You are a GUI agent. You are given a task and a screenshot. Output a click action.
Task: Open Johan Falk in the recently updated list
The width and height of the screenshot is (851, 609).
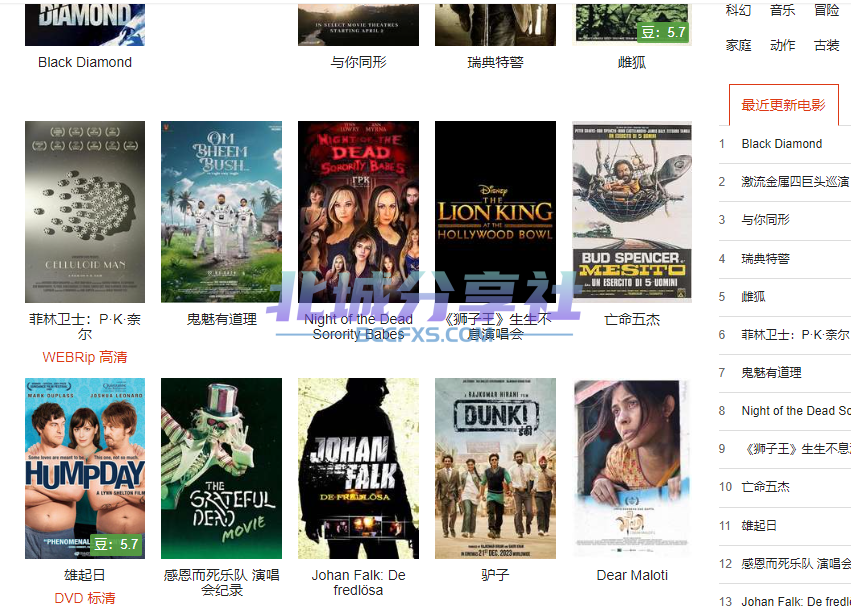[796, 602]
